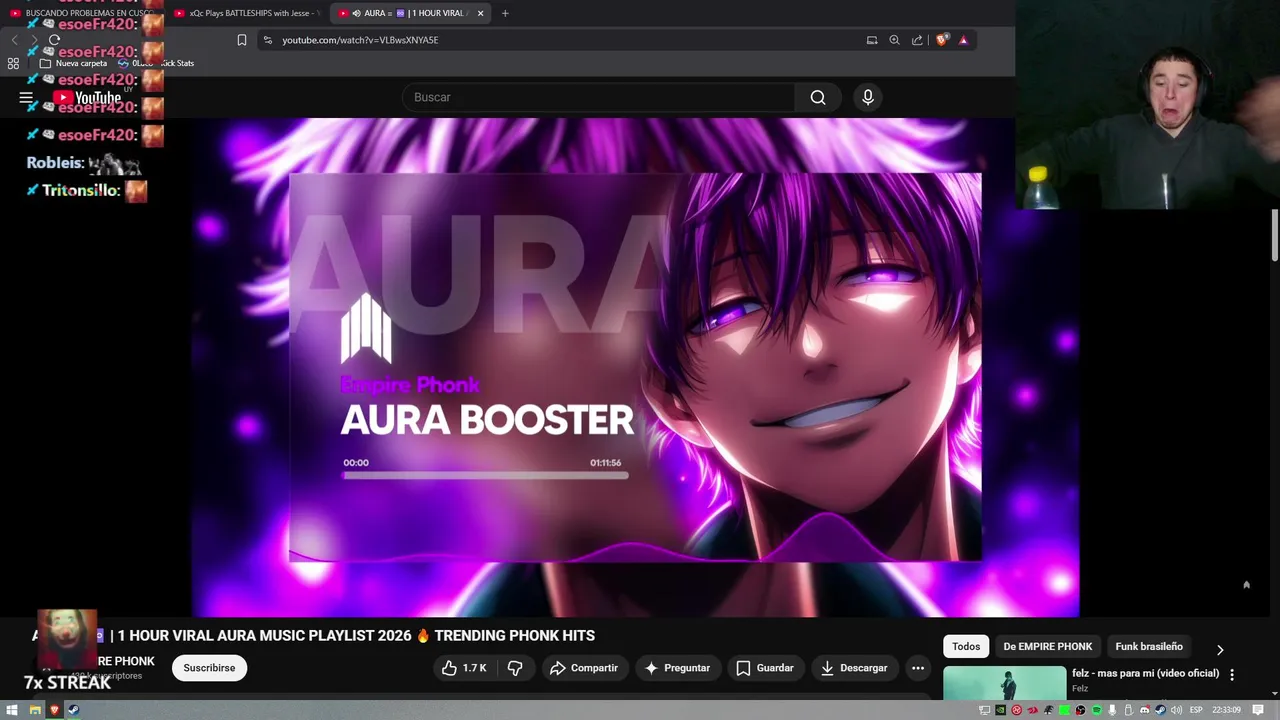Start voice search with the microphone icon
Screen dimensions: 1280x720
(x=868, y=97)
